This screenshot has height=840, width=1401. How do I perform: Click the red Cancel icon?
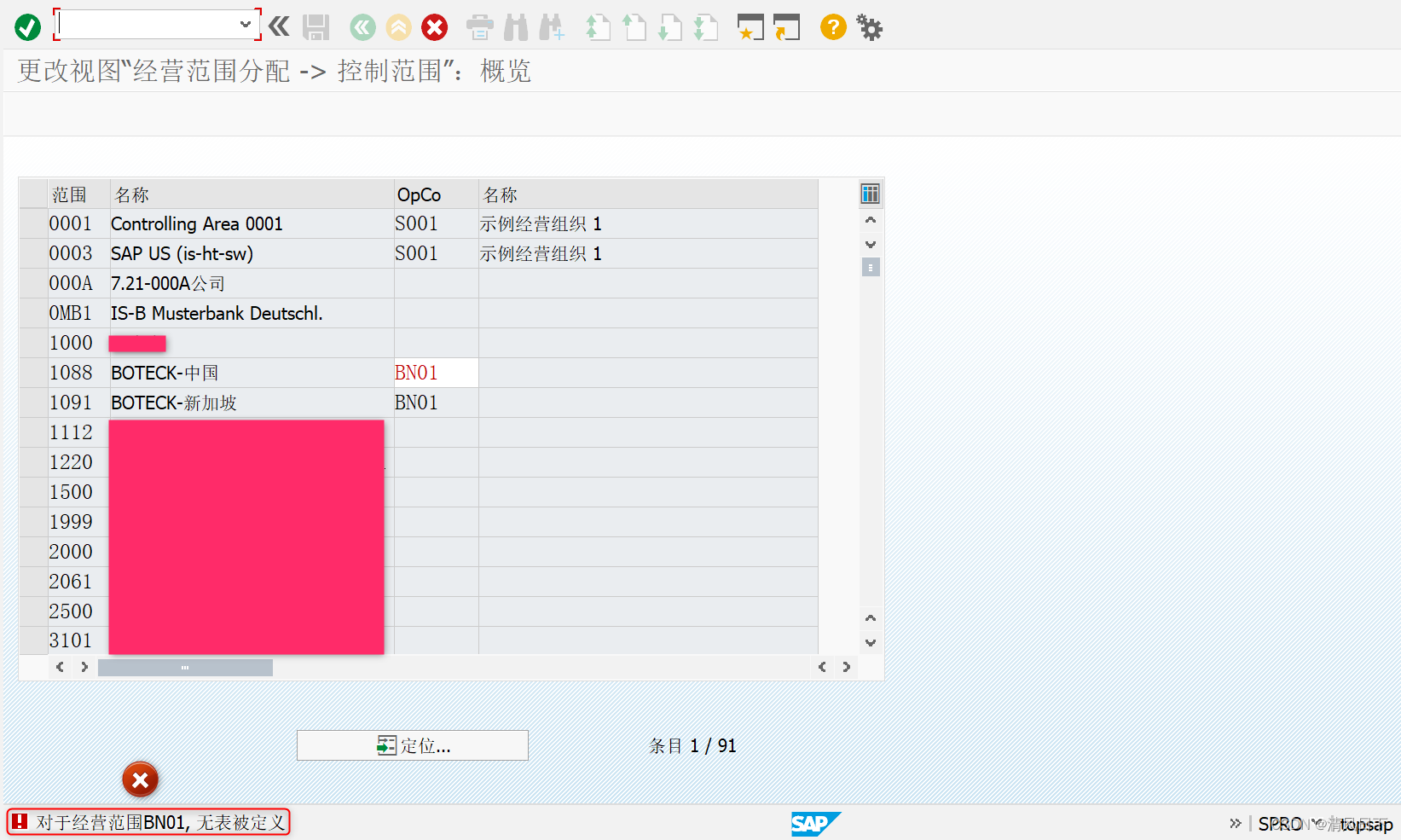tap(434, 27)
